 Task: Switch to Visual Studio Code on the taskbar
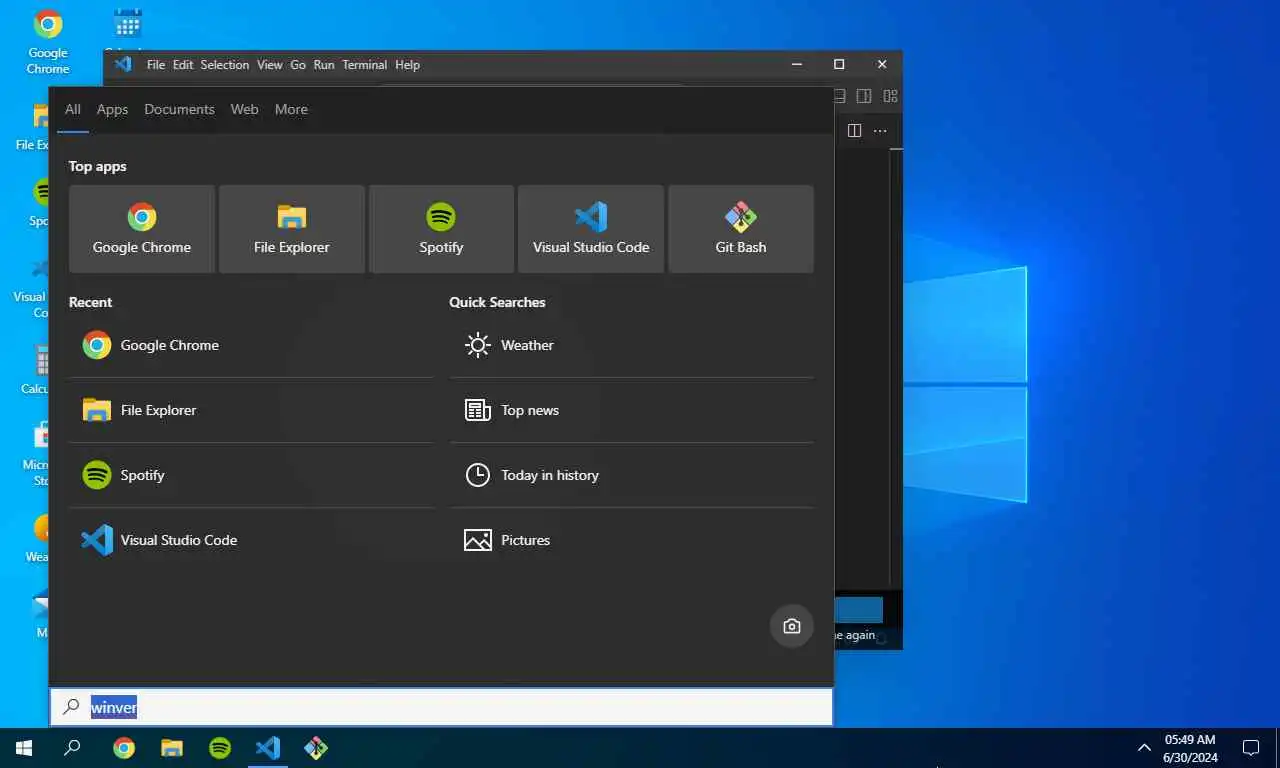pos(268,748)
